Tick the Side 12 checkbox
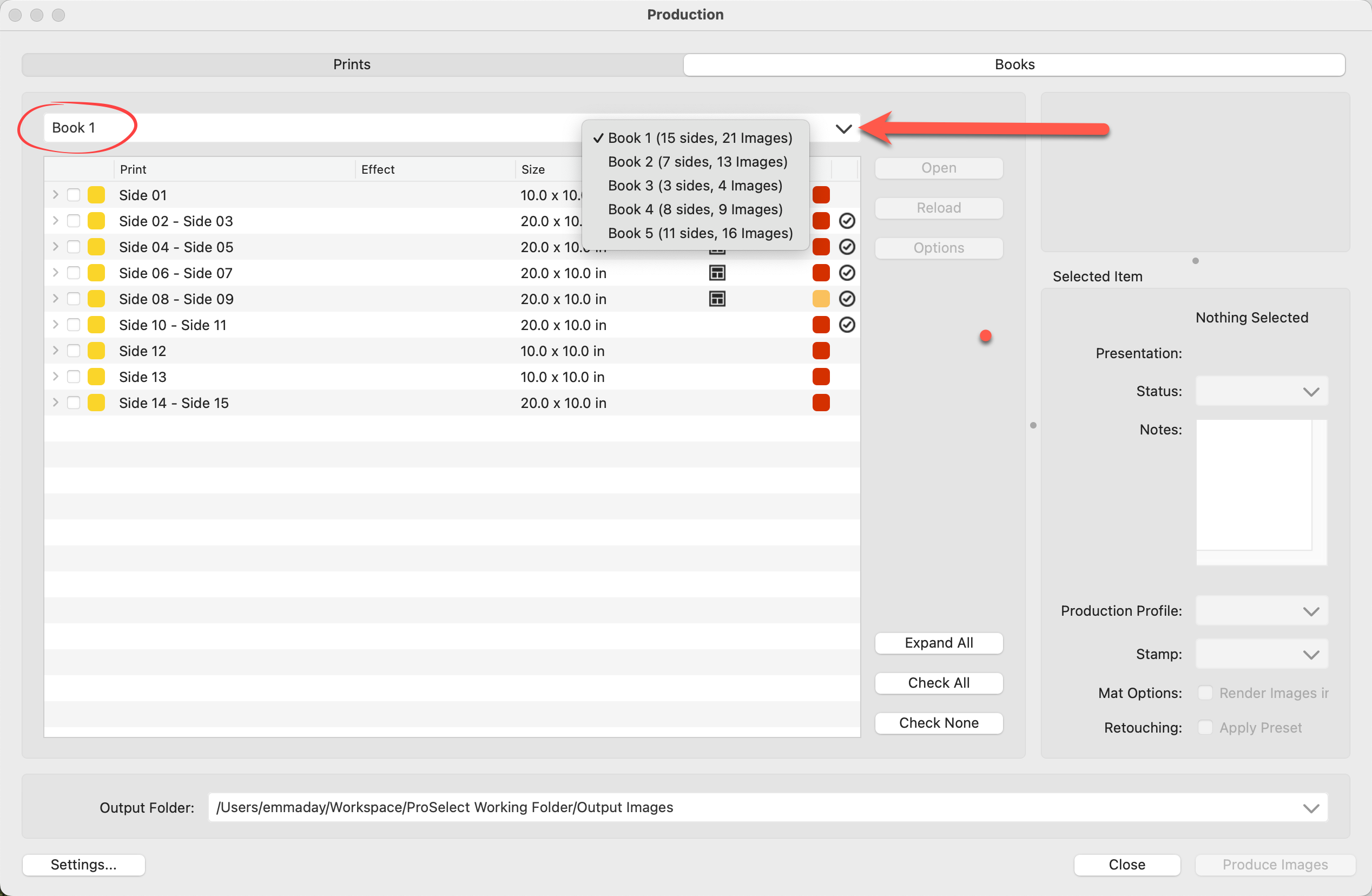This screenshot has width=1372, height=896. pos(73,351)
